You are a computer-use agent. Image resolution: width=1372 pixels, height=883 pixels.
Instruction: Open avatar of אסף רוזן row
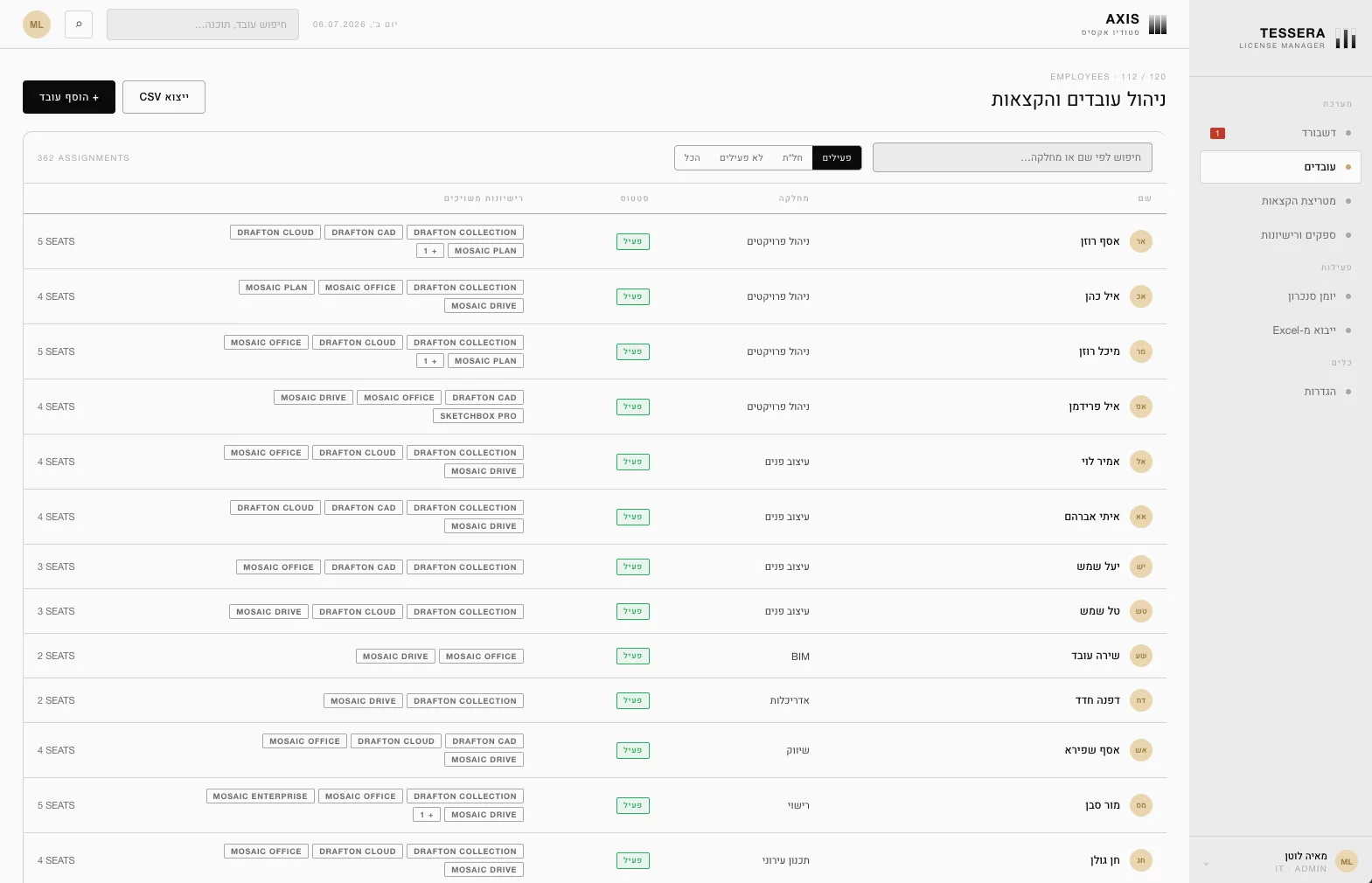pos(1141,241)
